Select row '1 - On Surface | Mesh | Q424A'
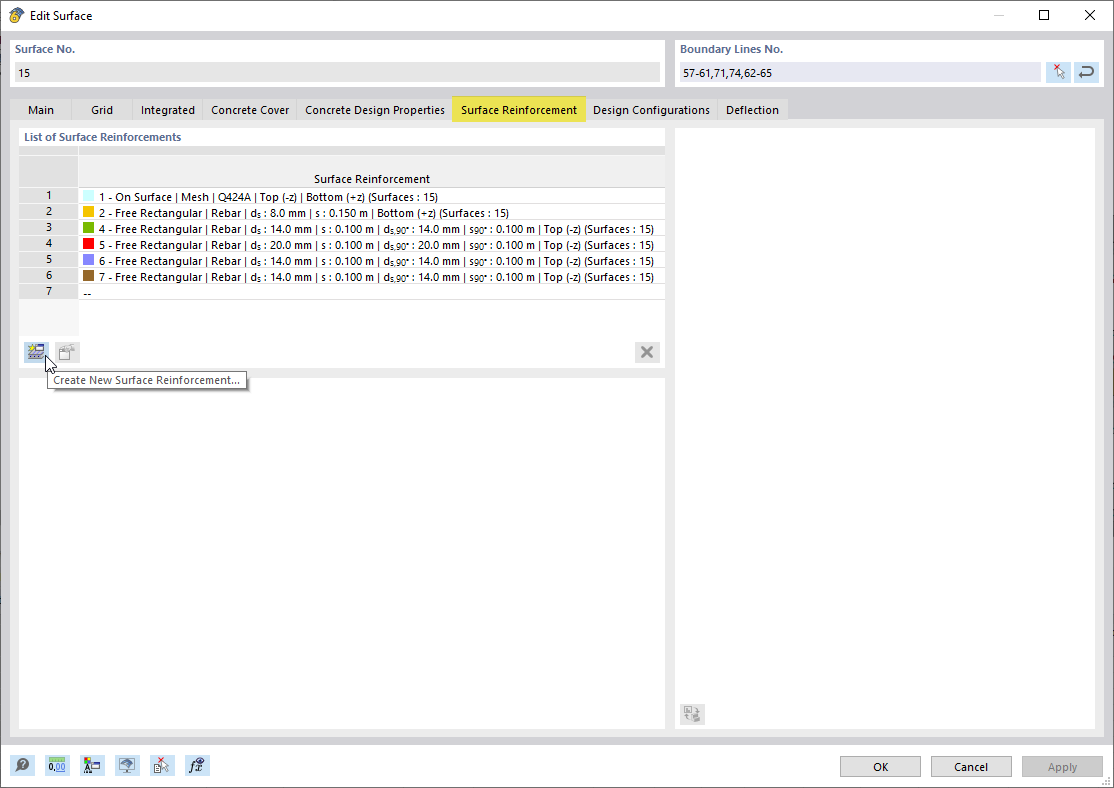 372,197
